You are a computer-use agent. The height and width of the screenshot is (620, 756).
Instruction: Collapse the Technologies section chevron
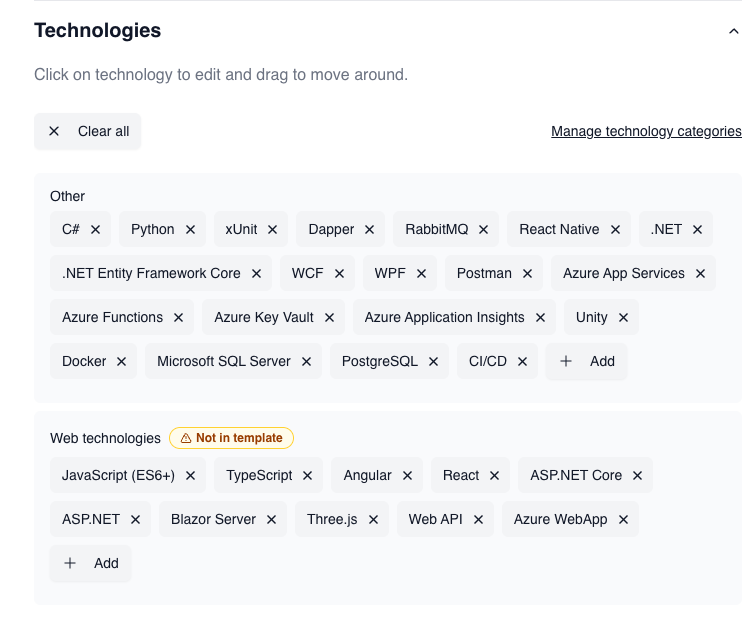tap(734, 31)
